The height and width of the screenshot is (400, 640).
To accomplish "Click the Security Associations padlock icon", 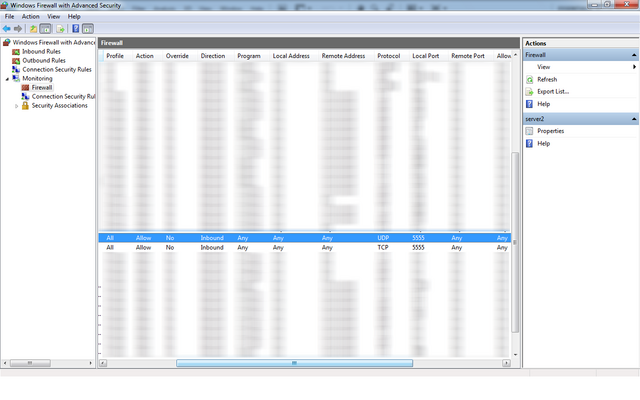I will point(25,106).
